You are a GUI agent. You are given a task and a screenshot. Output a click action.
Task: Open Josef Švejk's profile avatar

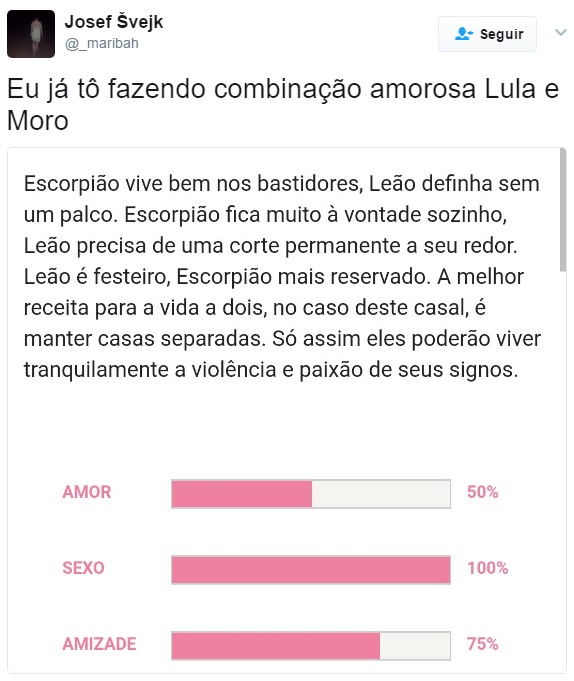point(31,34)
